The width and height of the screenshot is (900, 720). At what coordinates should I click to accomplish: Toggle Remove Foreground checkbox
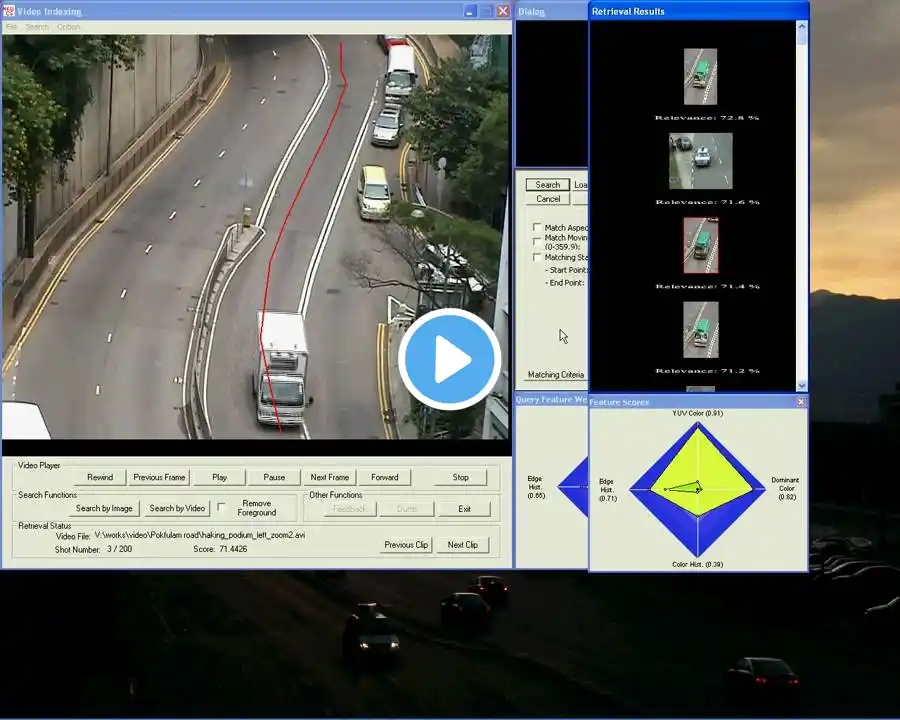click(x=222, y=507)
